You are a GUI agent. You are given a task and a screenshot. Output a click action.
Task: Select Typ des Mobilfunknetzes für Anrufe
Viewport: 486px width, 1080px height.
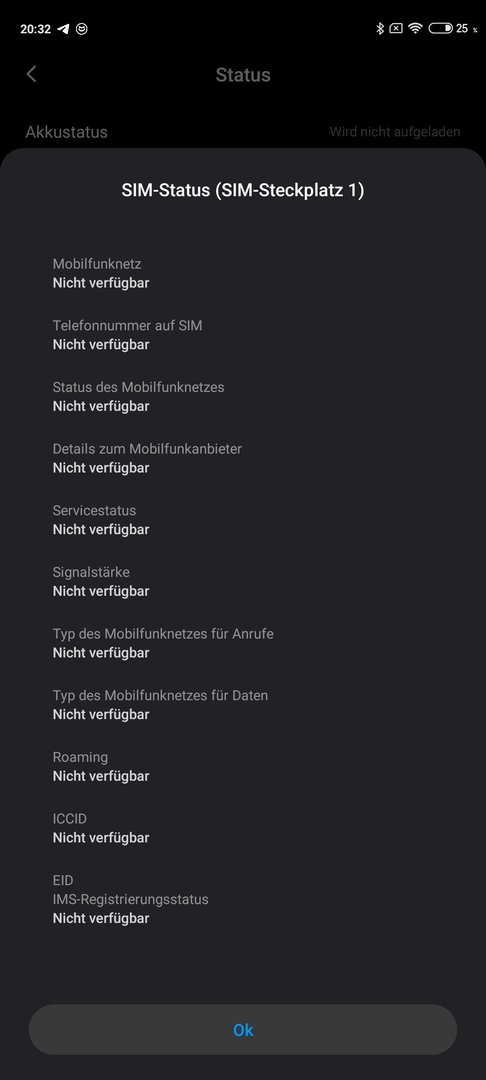tap(243, 643)
